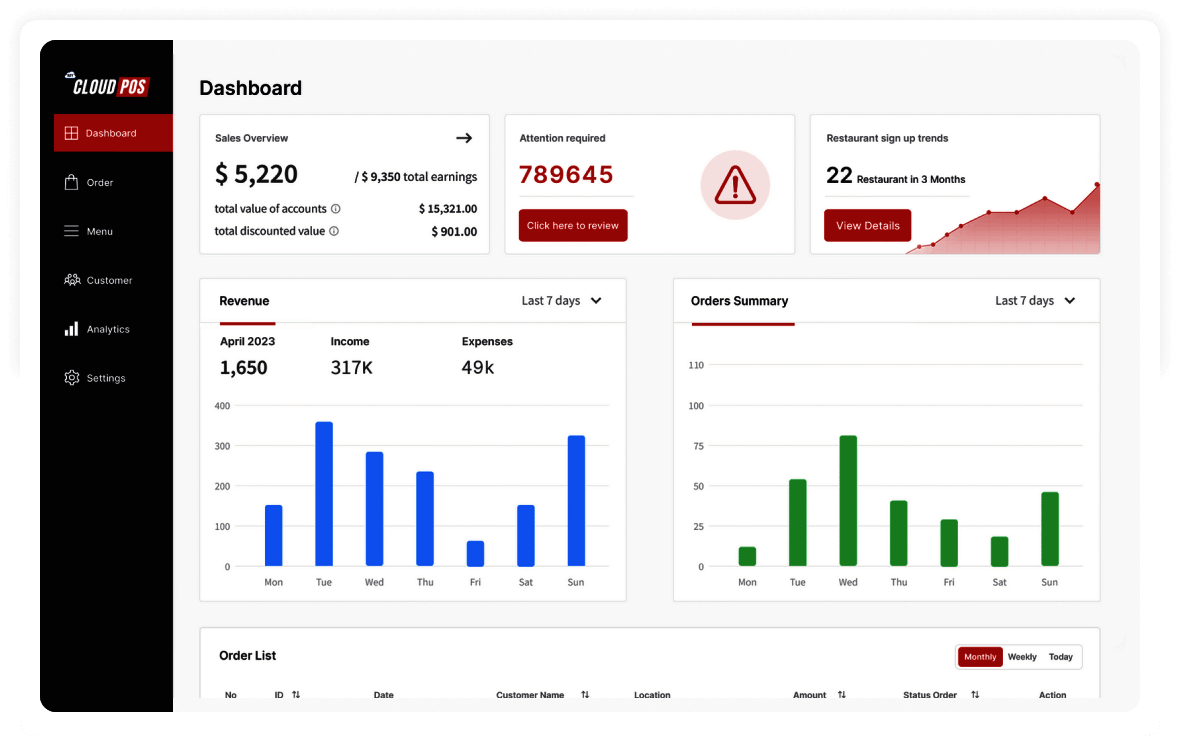This screenshot has height=736, width=1180.
Task: Open the Order page via bag icon
Action: pos(71,182)
